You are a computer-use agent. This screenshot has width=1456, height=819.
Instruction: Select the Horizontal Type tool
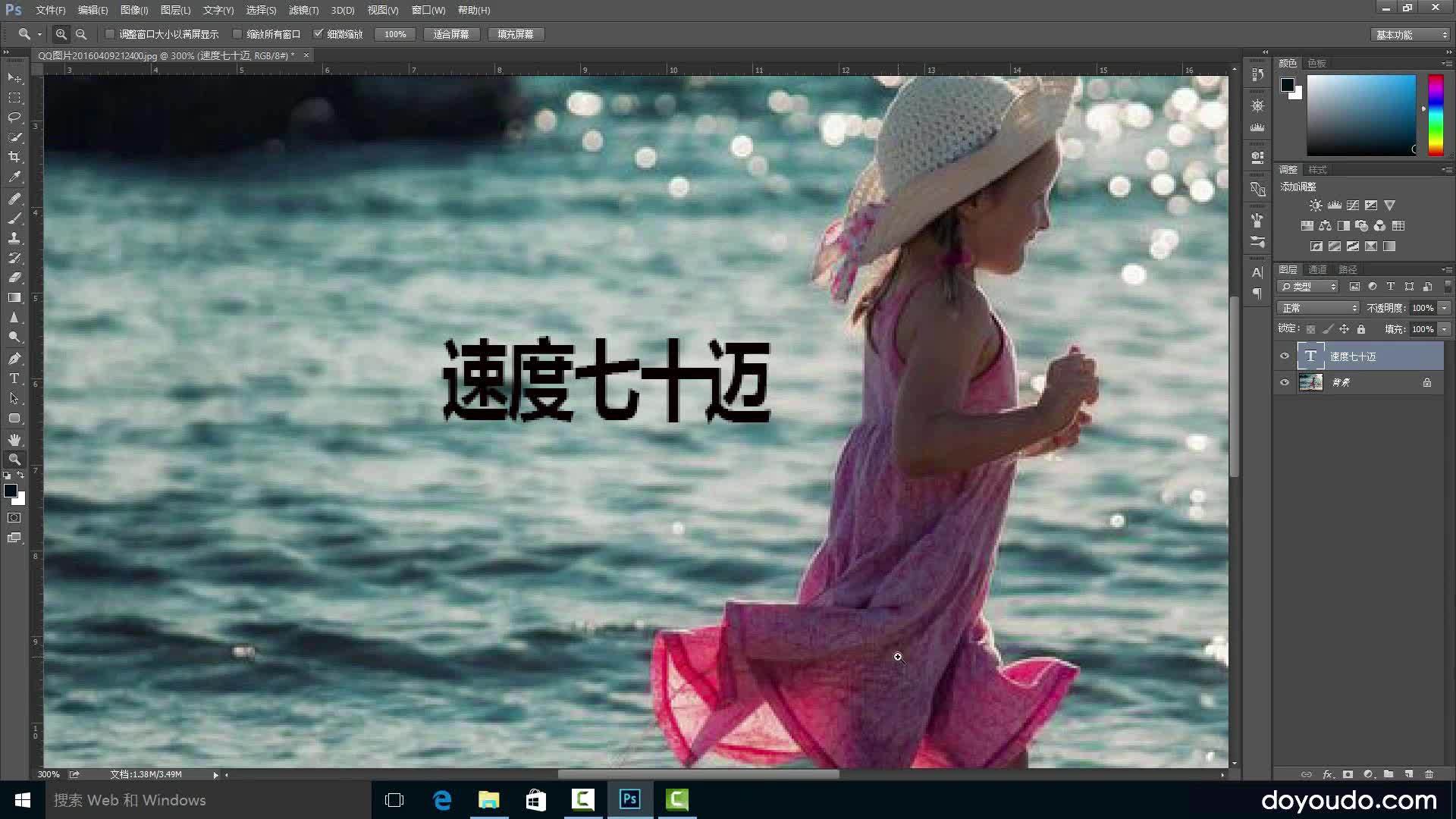point(14,378)
